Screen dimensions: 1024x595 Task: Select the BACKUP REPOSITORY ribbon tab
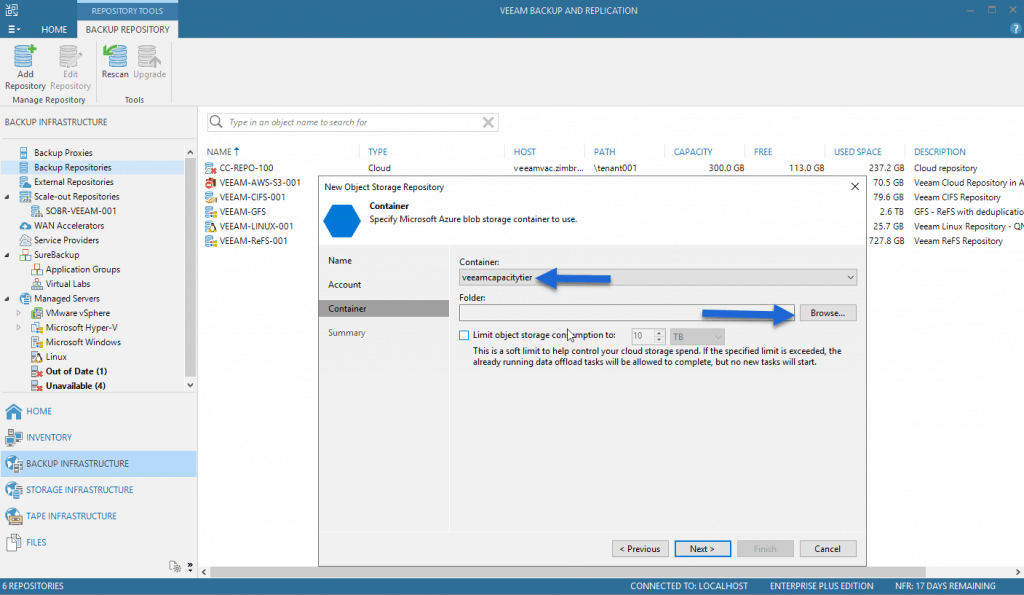[x=127, y=29]
